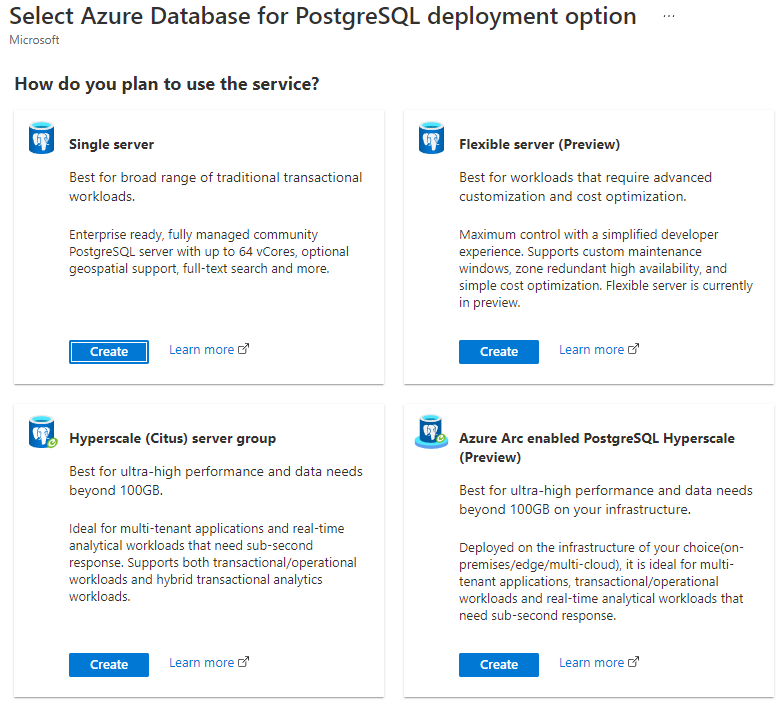780x704 pixels.
Task: Click text 'beyond 100GB on your infrastructure.'
Action: click(575, 509)
